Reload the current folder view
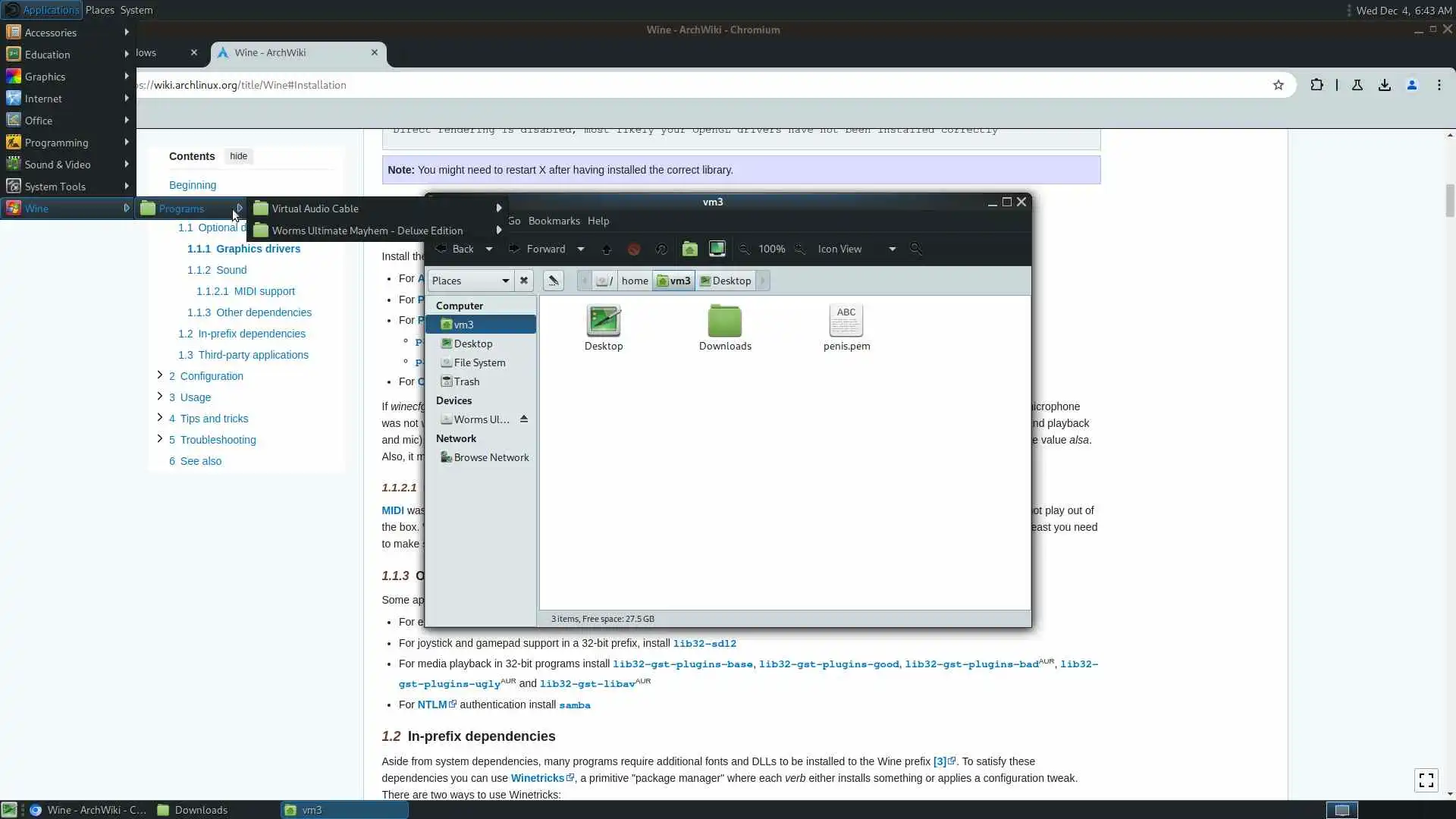 (x=661, y=249)
